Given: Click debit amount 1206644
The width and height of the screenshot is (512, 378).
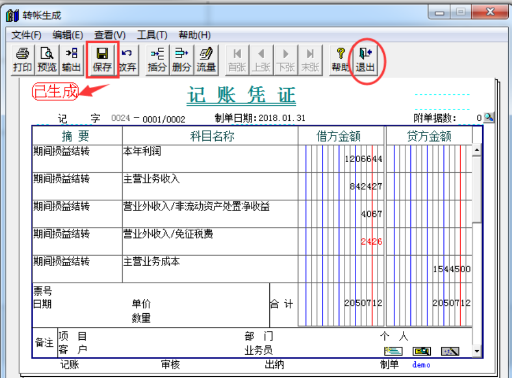Looking at the screenshot, I should (x=363, y=159).
